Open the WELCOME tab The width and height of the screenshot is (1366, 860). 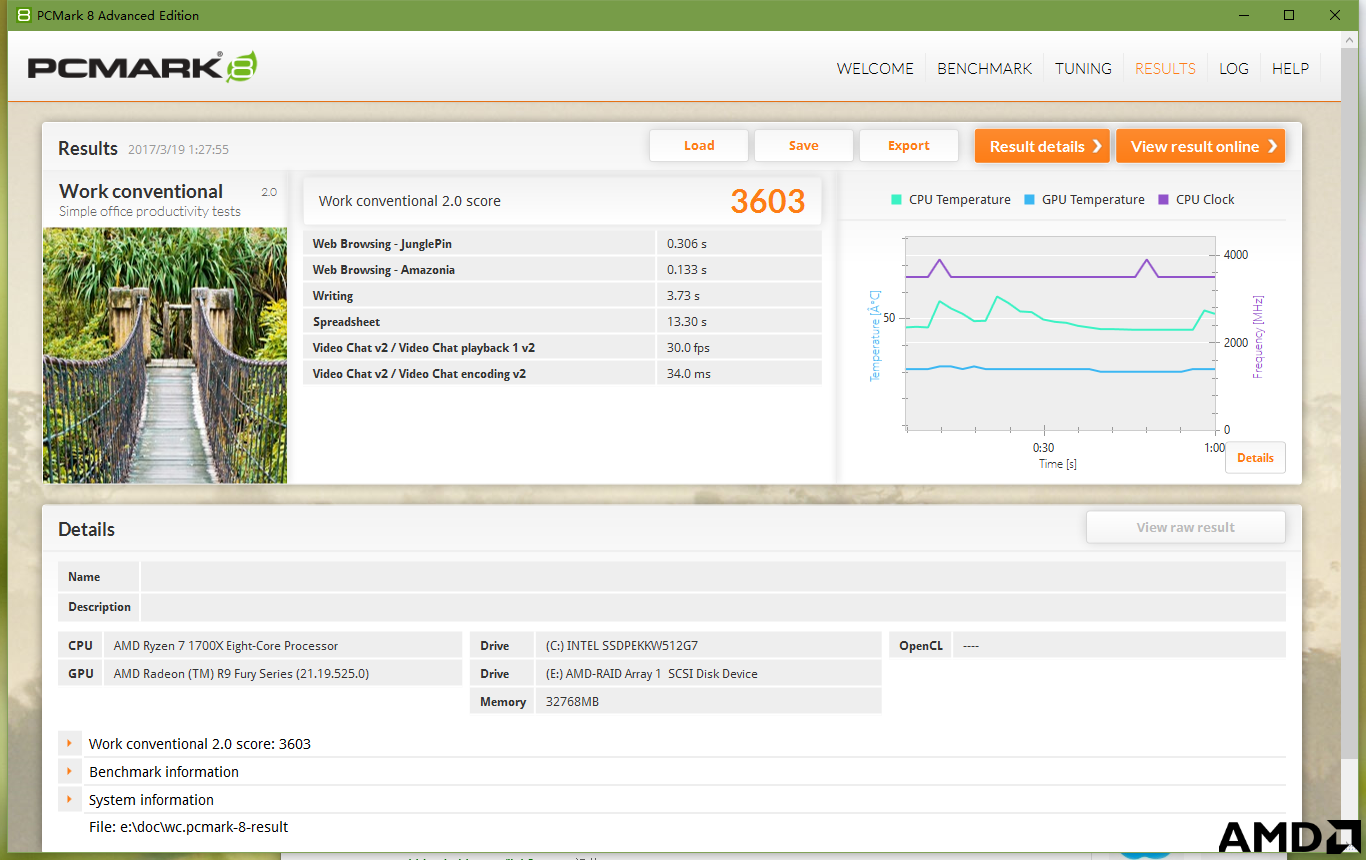pos(875,69)
